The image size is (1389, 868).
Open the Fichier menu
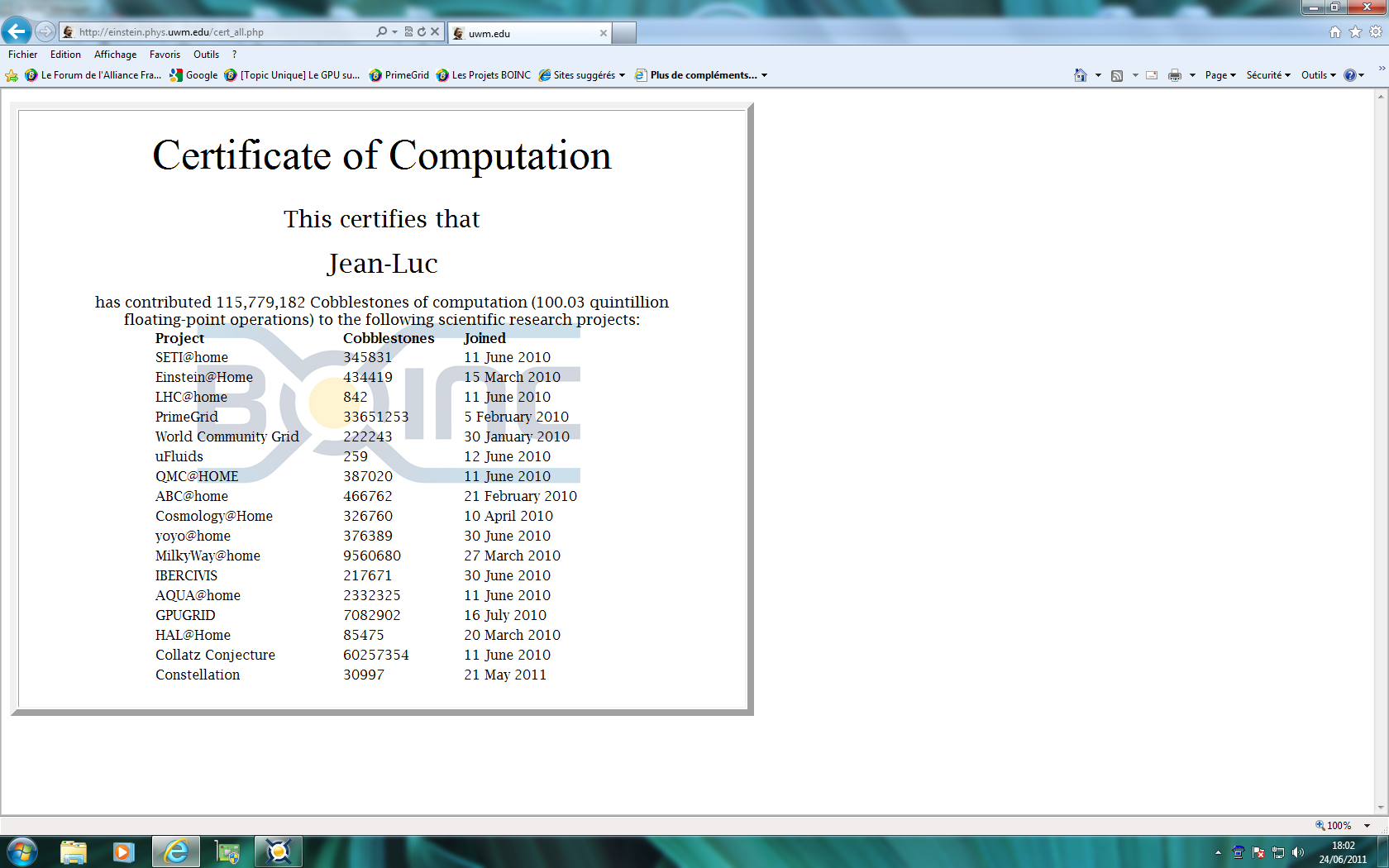(23, 55)
